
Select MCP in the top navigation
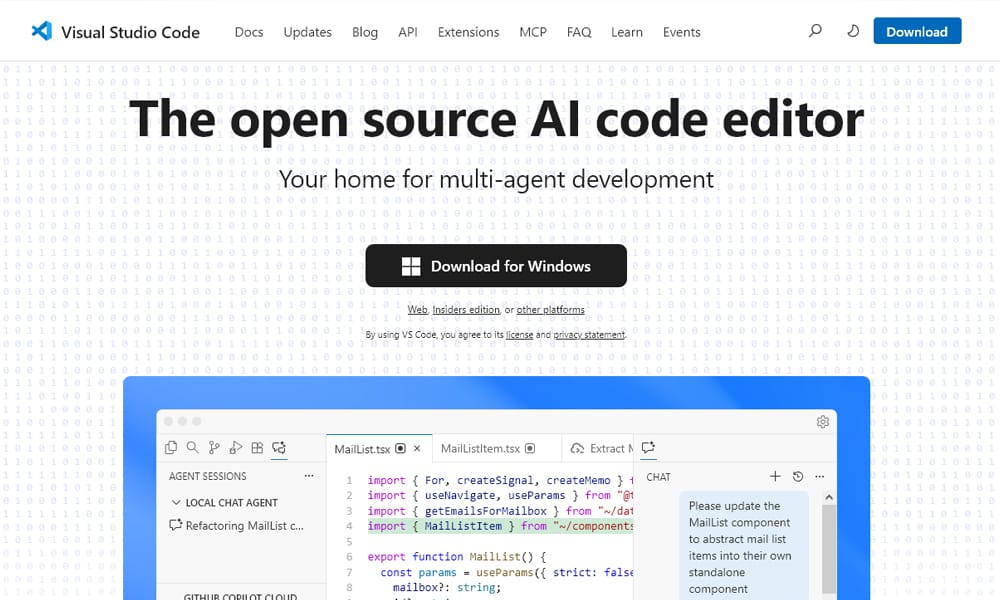[x=533, y=32]
